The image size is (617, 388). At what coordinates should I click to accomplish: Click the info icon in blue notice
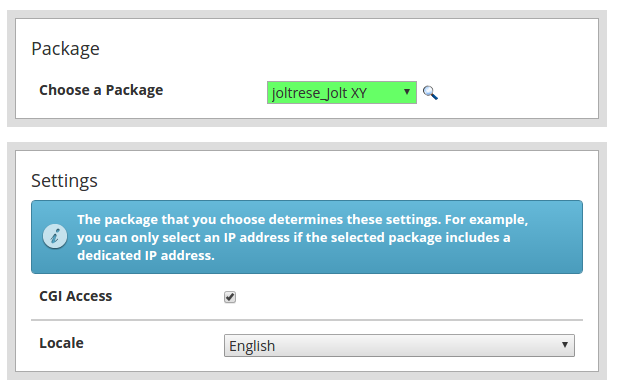[x=55, y=236]
